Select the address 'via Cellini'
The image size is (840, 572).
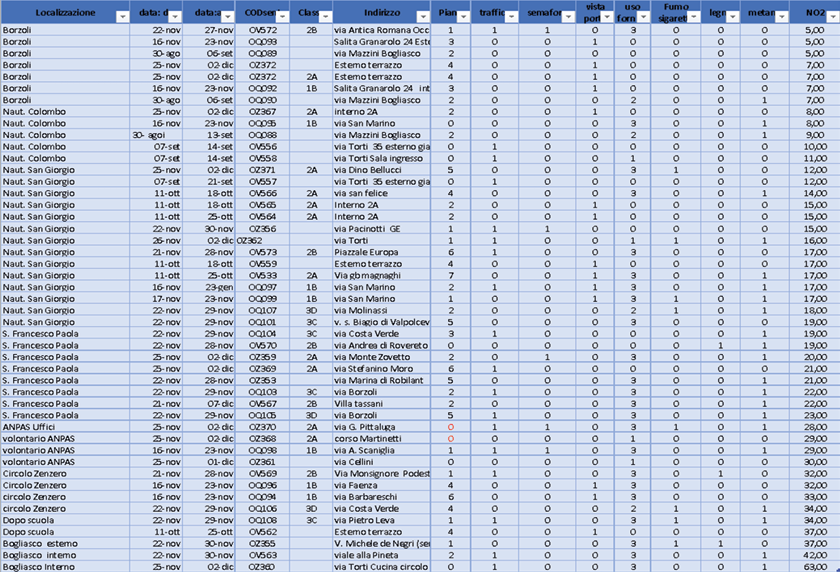point(381,462)
